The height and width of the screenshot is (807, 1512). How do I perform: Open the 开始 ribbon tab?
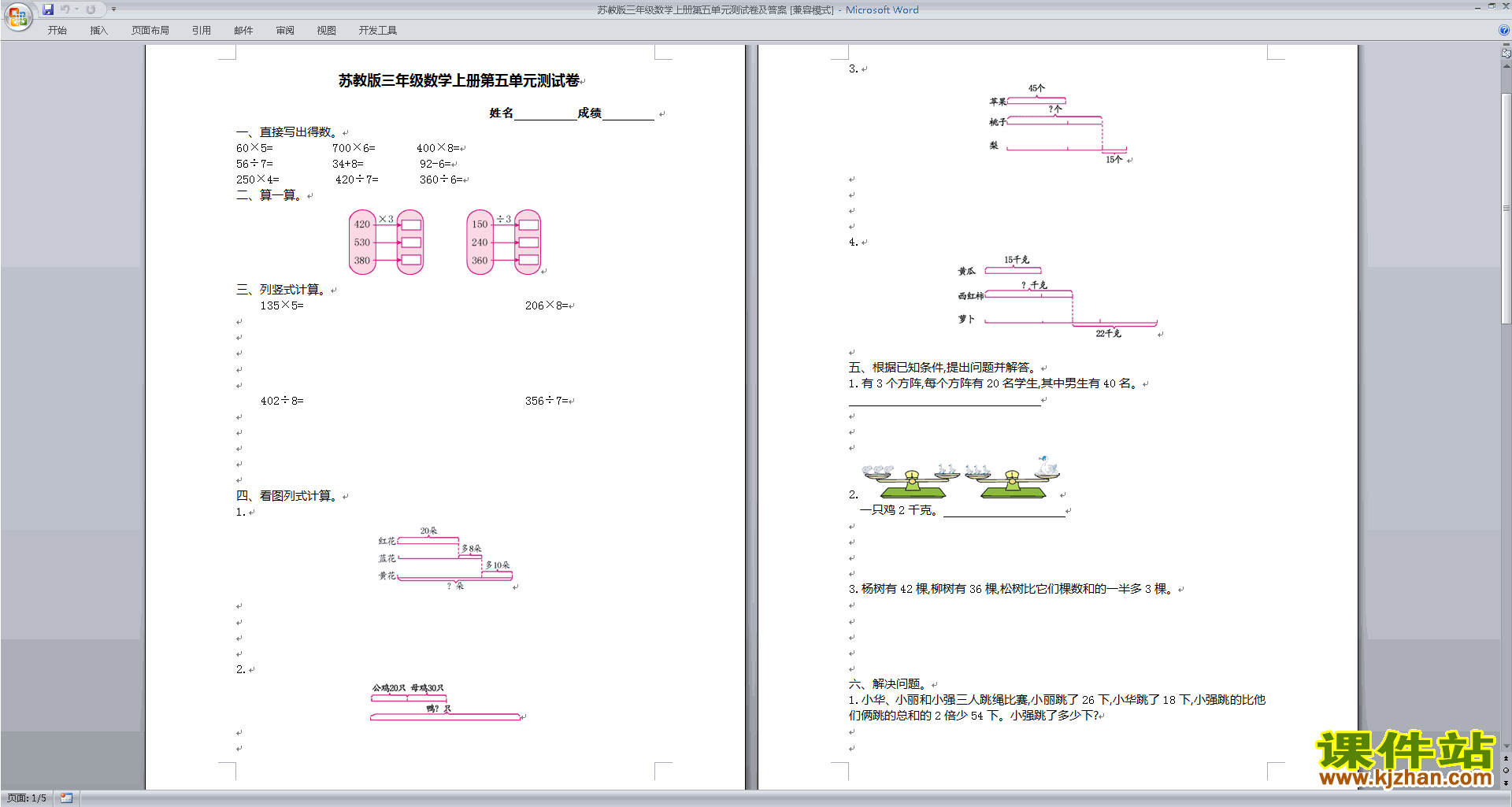tap(57, 31)
